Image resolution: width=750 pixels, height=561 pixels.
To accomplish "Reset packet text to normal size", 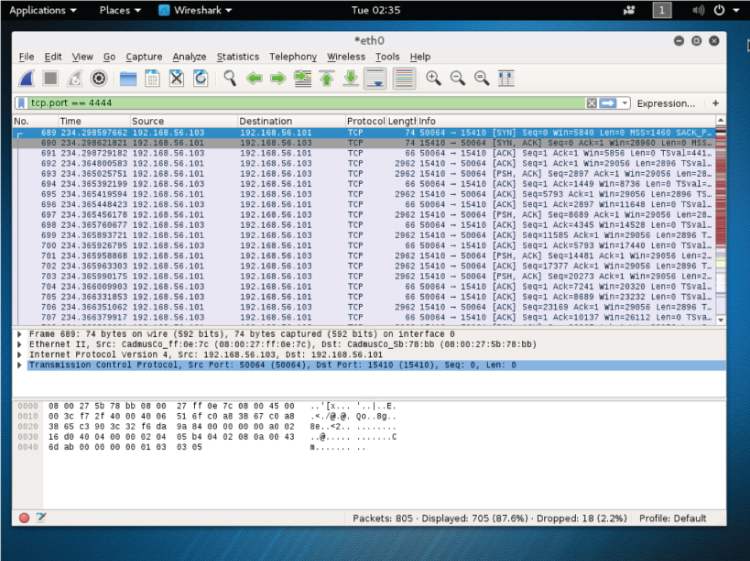I will (482, 78).
